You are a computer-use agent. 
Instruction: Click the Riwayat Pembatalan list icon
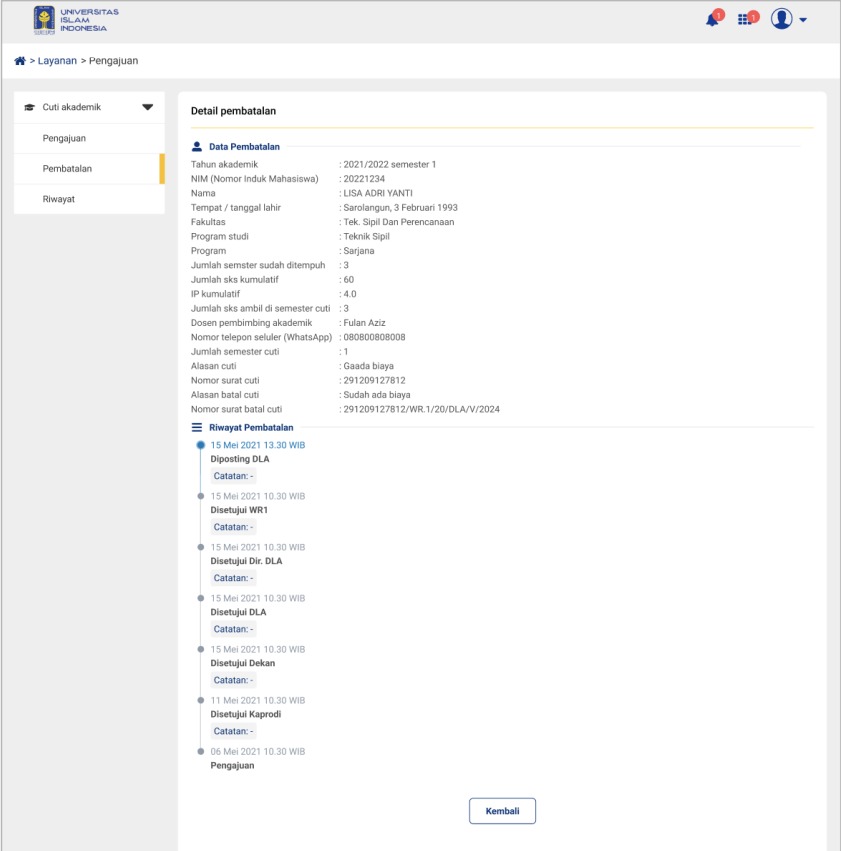(x=197, y=427)
